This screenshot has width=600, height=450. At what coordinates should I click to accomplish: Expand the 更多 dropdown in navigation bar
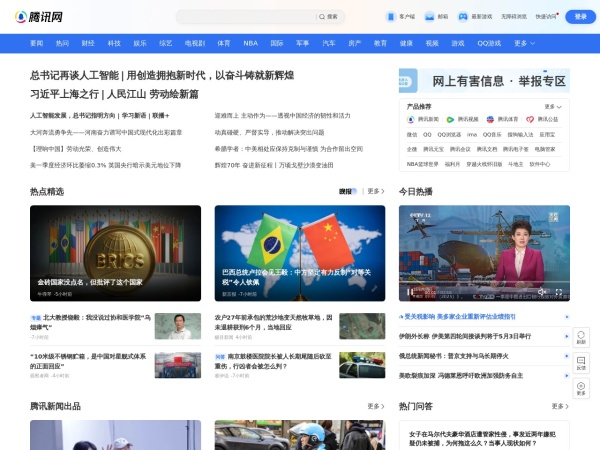click(524, 43)
